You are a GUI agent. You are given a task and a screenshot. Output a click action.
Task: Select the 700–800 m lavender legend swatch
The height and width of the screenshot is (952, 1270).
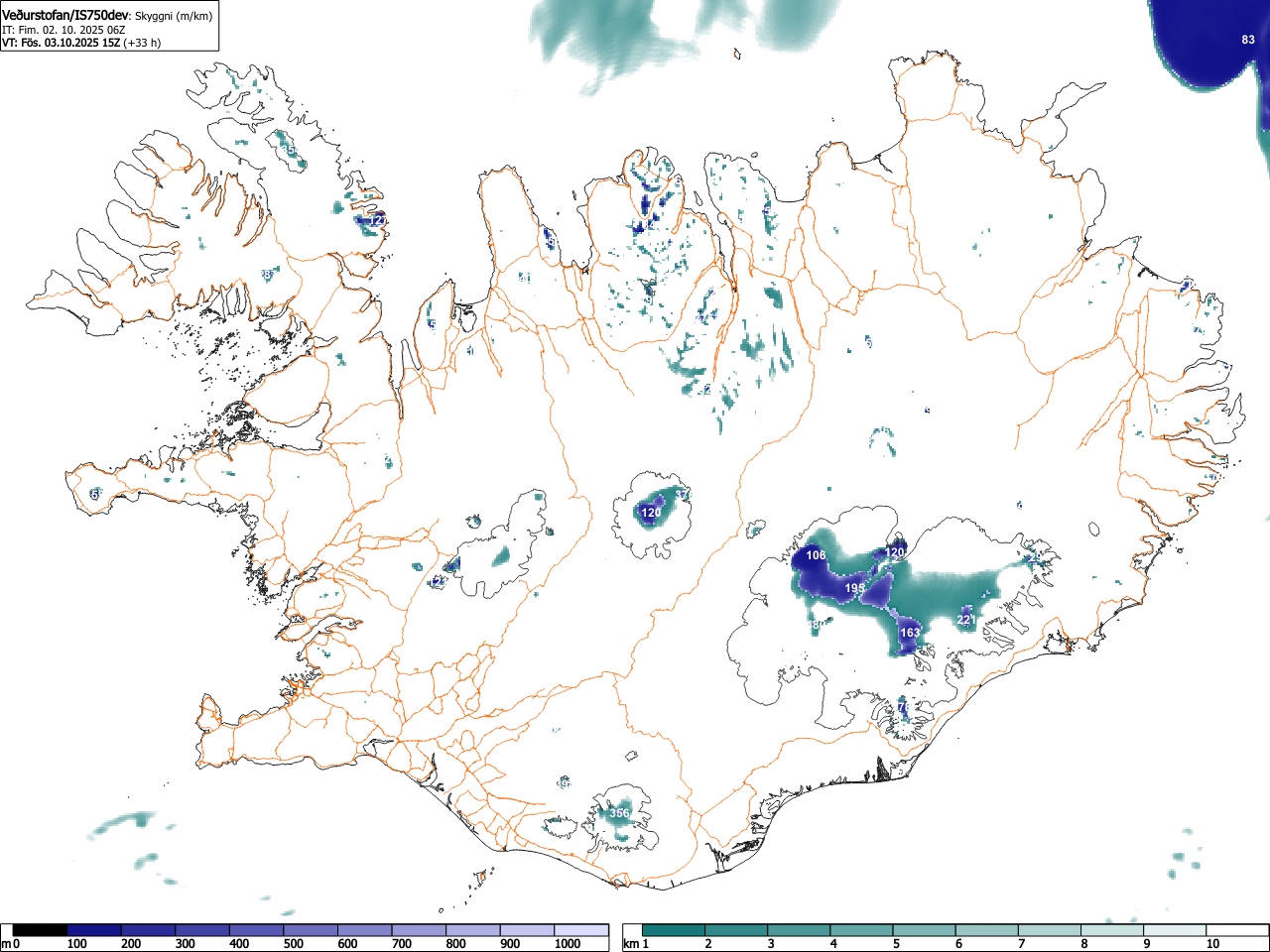419,930
